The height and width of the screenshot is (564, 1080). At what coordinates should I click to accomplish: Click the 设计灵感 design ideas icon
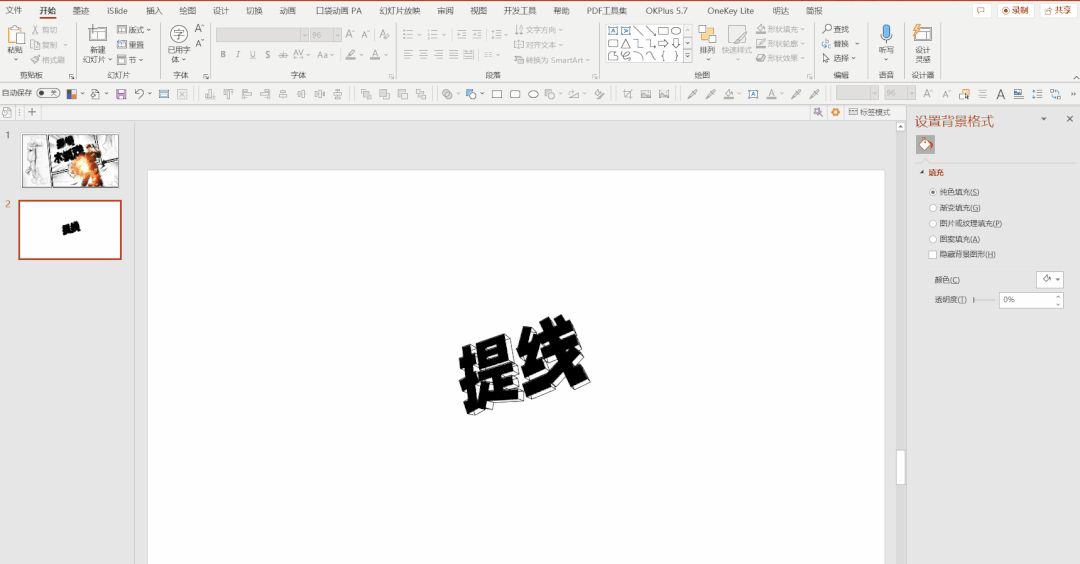[x=922, y=33]
